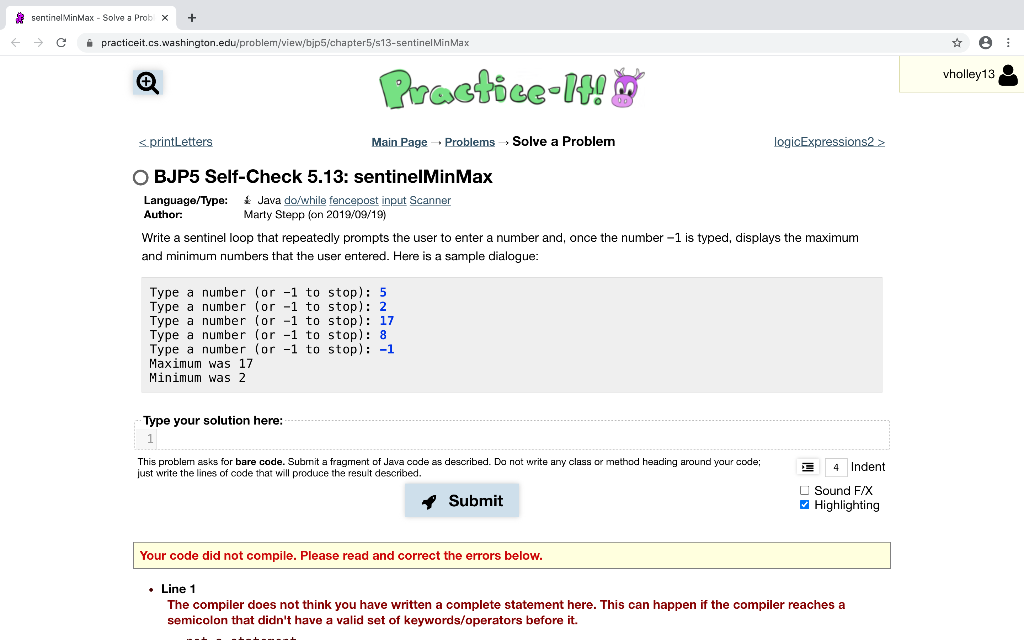
Task: Click the padlock icon in the address bar
Action: point(89,43)
